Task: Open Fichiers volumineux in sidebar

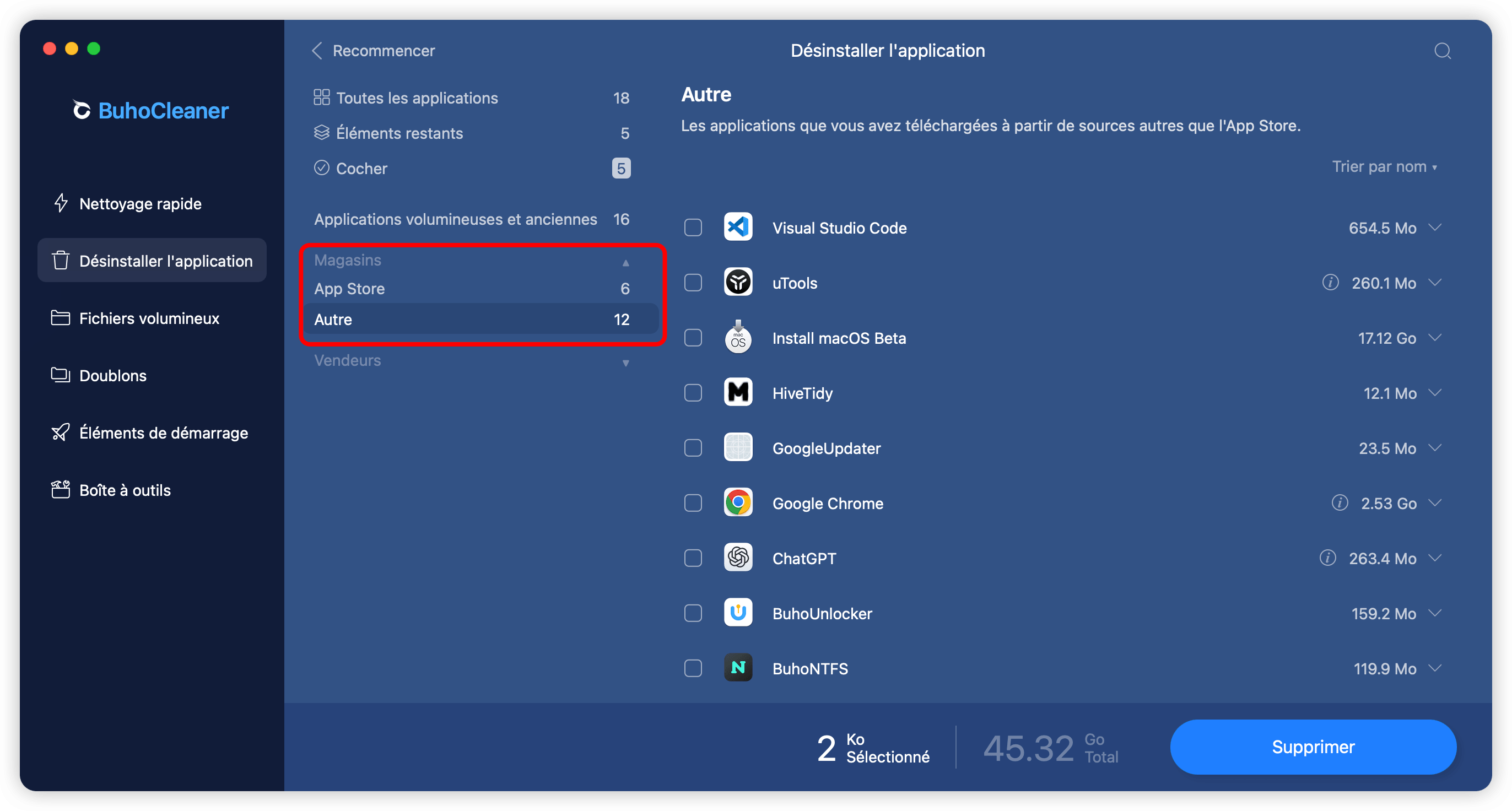Action: point(152,317)
